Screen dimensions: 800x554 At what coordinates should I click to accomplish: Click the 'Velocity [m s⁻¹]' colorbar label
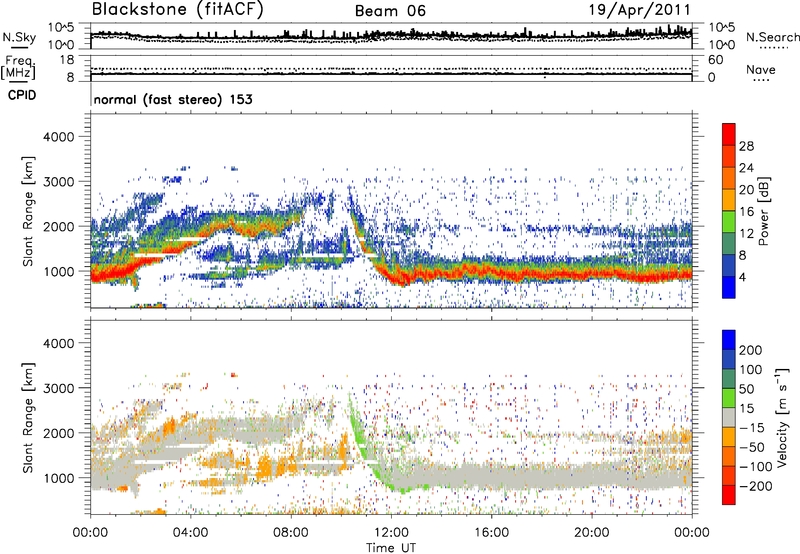[781, 417]
